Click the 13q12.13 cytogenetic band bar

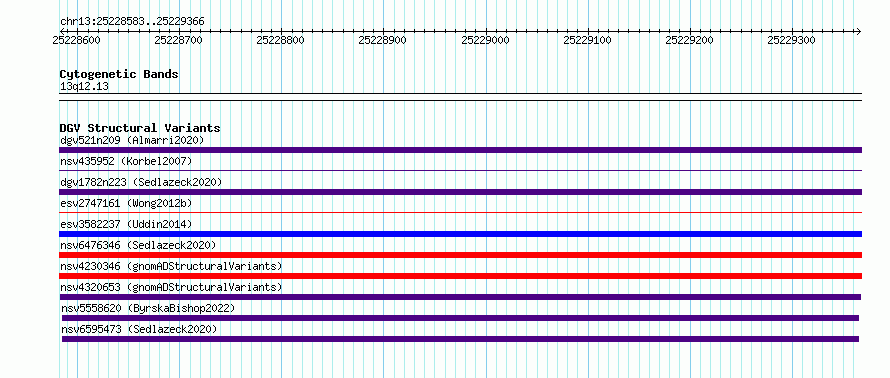pyautogui.click(x=460, y=97)
